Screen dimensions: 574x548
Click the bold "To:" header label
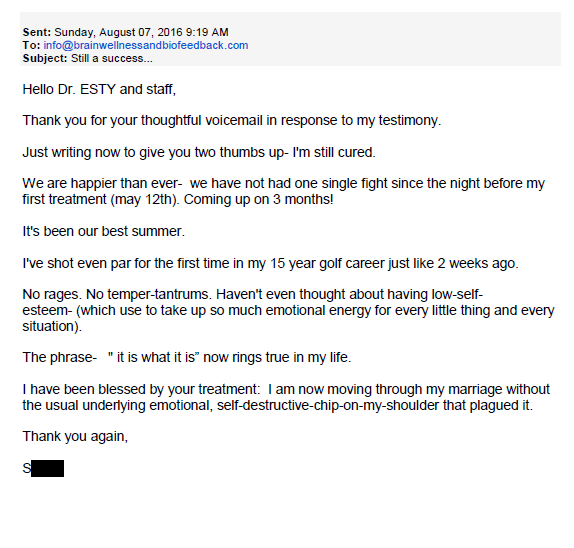(31, 45)
